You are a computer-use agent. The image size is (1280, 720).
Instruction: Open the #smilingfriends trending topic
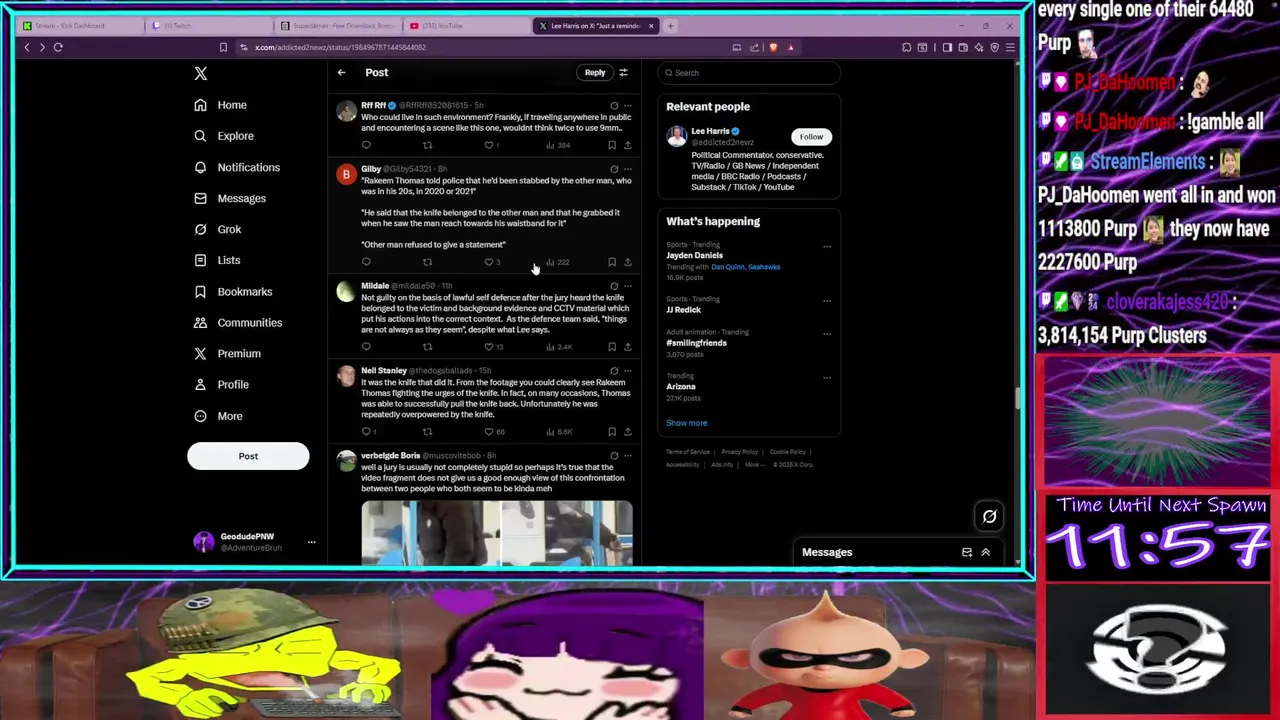pyautogui.click(x=697, y=343)
